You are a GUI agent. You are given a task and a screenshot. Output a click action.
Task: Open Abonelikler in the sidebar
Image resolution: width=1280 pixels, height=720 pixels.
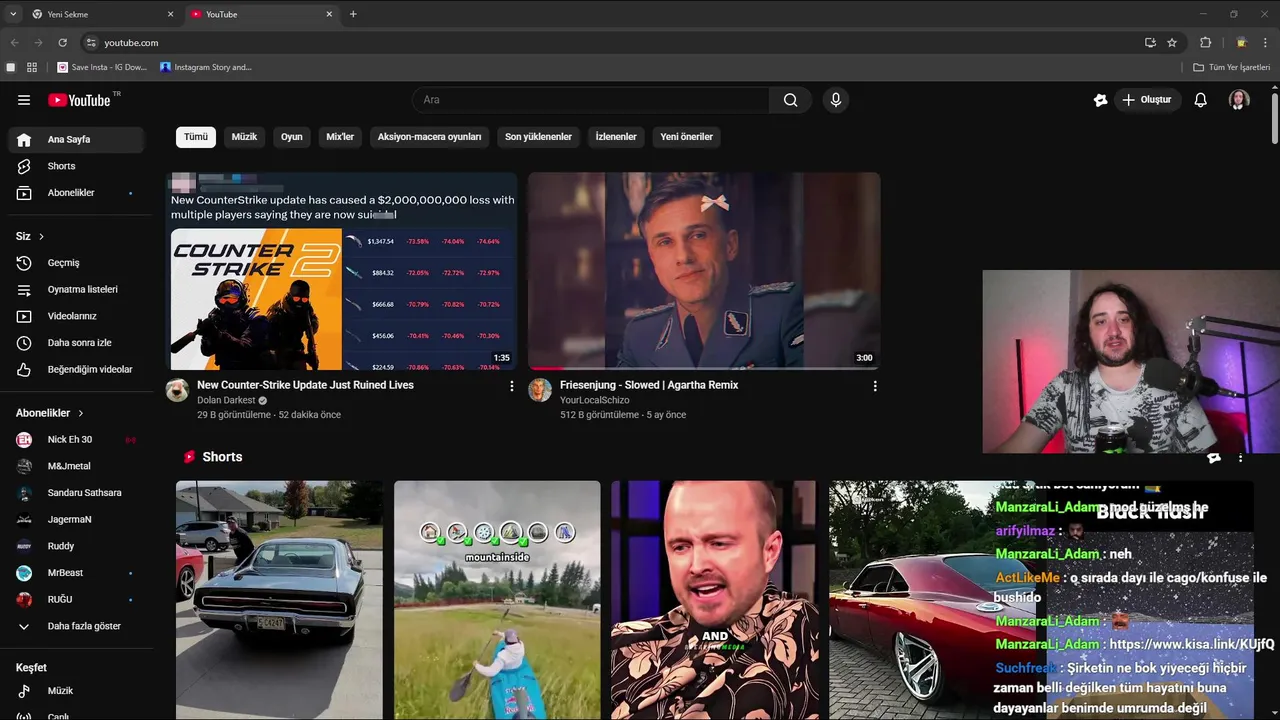click(x=76, y=192)
